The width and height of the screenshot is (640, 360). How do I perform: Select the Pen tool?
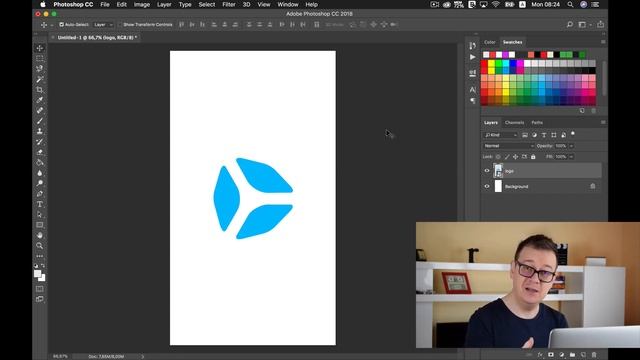point(40,193)
